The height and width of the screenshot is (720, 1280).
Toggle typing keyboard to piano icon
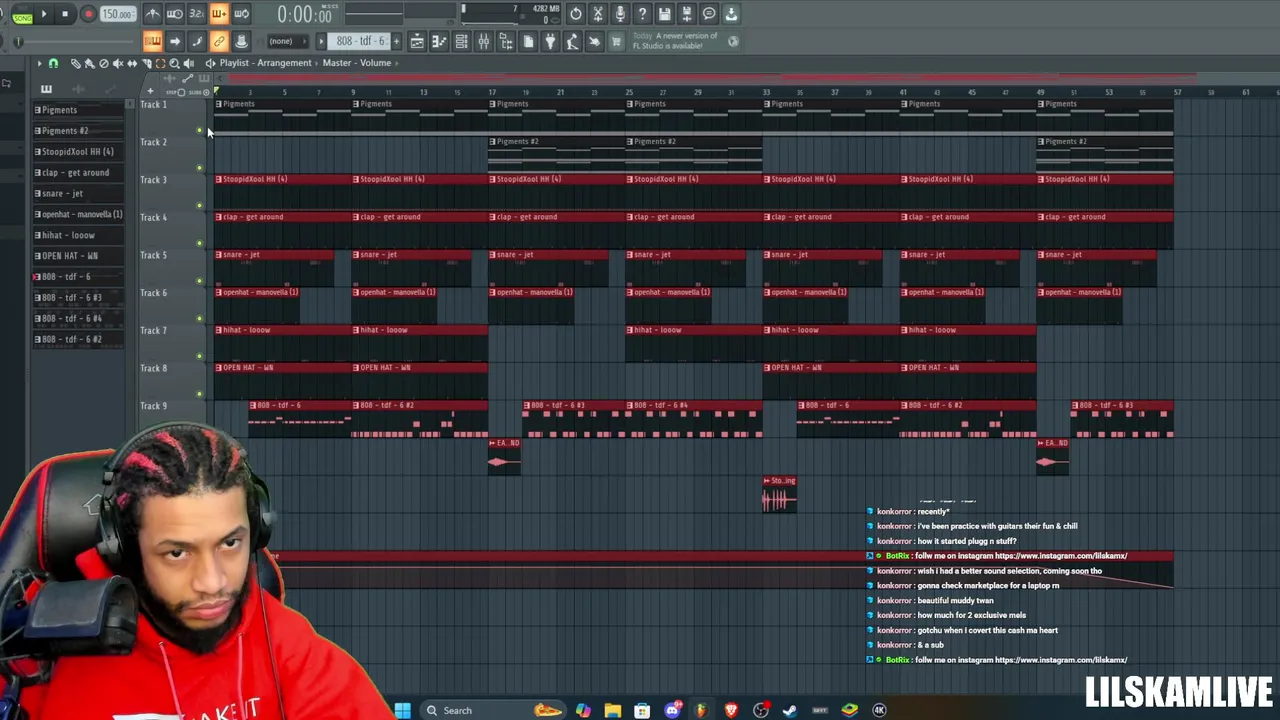pos(152,41)
